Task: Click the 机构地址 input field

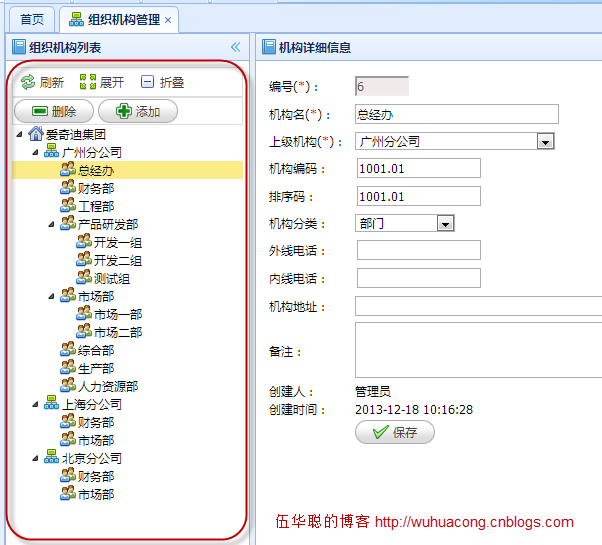Action: pos(478,306)
